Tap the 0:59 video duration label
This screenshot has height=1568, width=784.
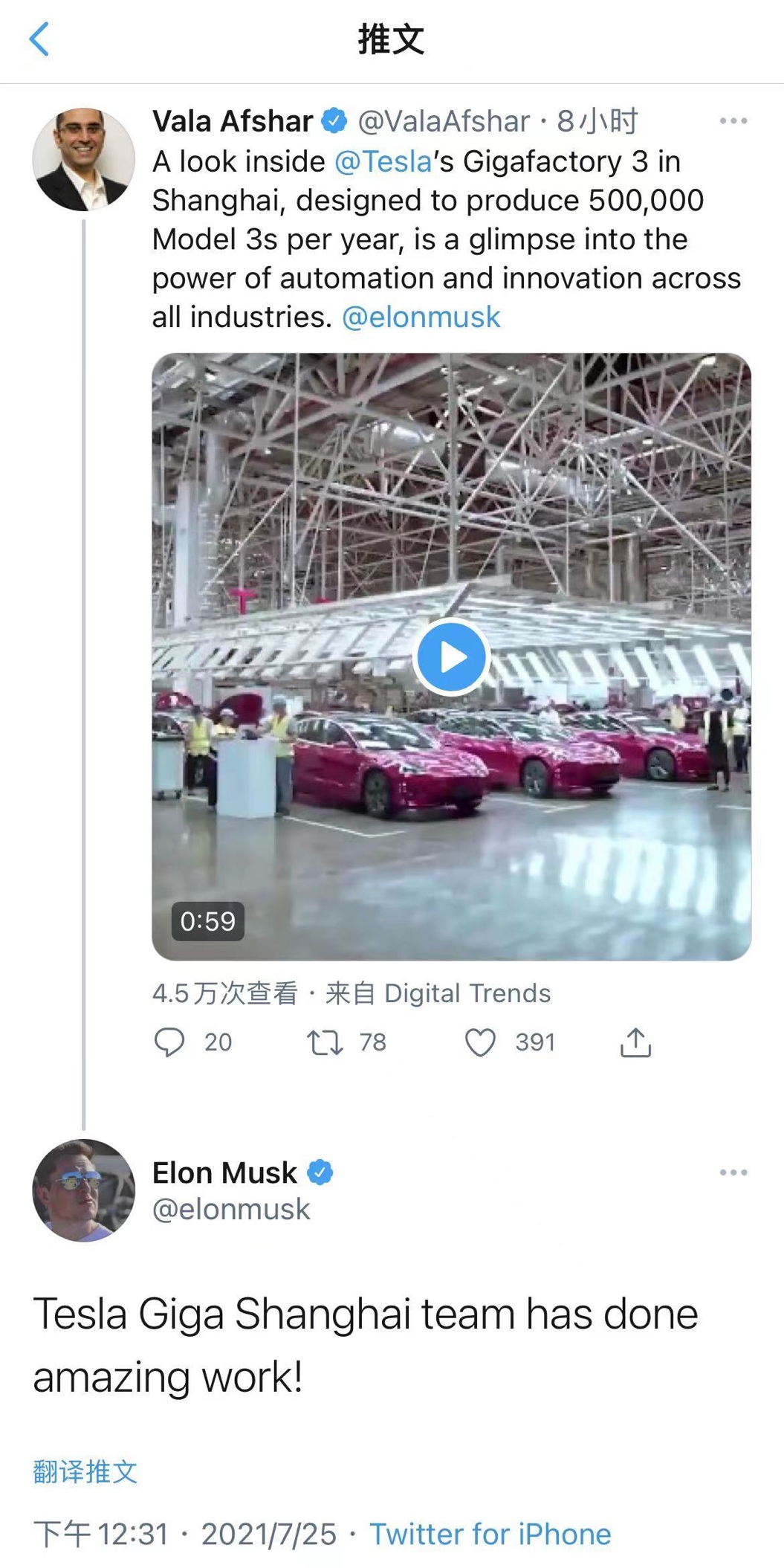coord(207,921)
